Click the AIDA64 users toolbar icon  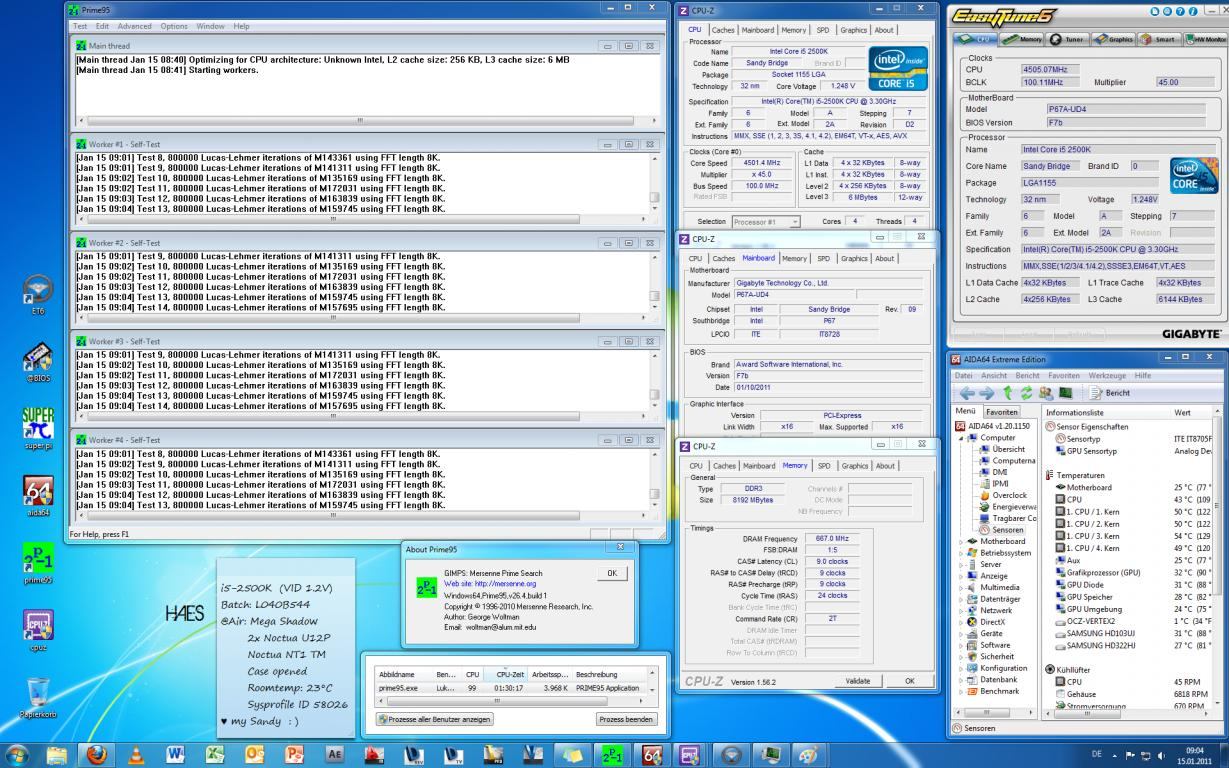coord(1045,392)
